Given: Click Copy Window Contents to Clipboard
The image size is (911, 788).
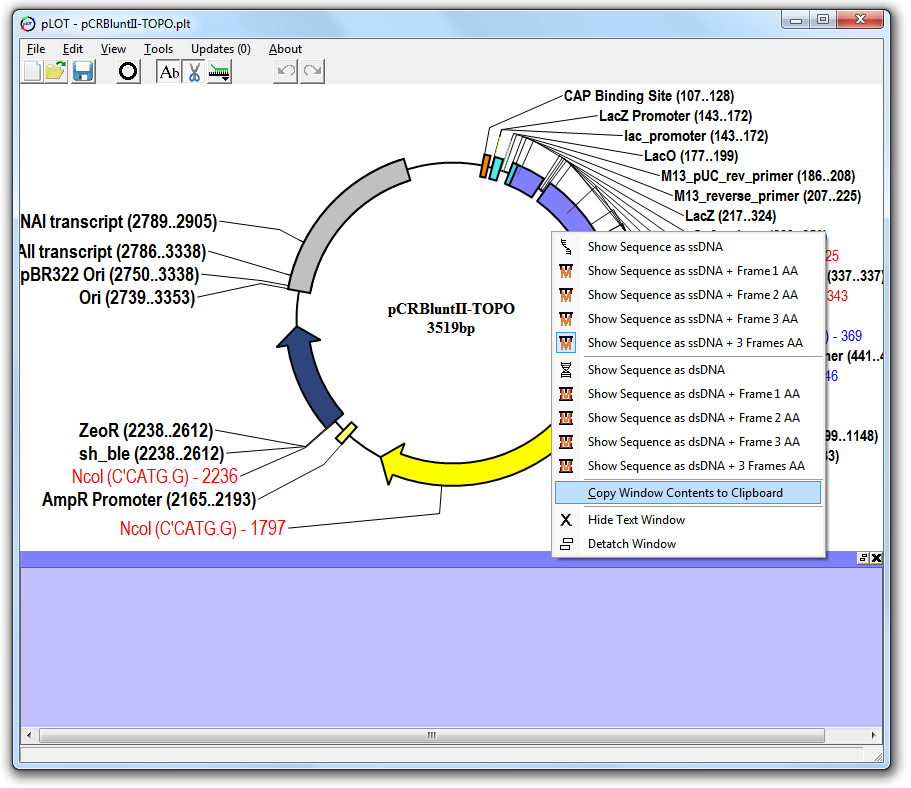Looking at the screenshot, I should [685, 493].
